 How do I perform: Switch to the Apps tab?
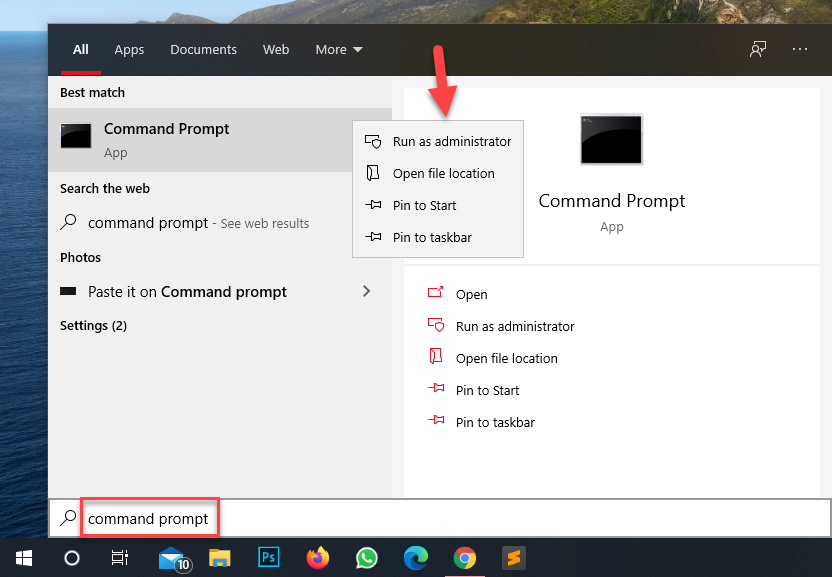(x=129, y=49)
